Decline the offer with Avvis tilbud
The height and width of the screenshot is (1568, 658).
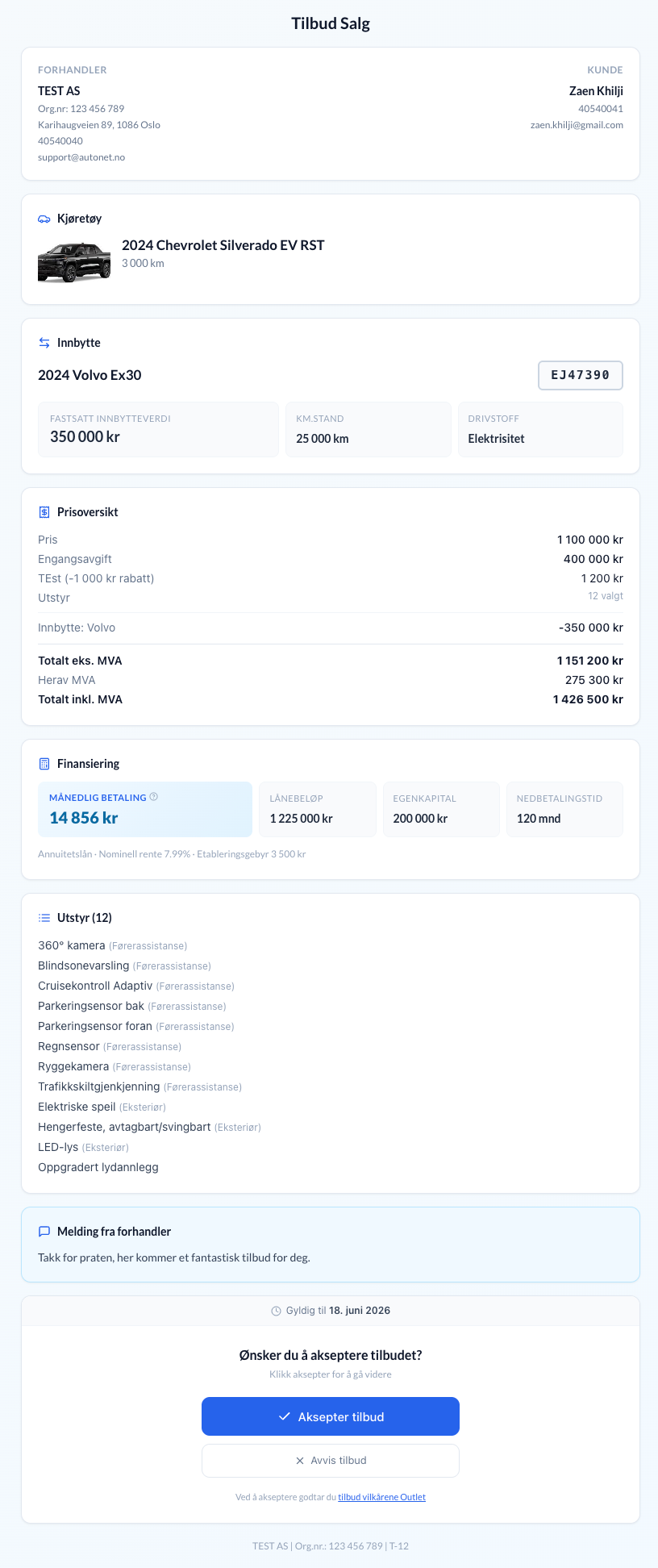point(331,1461)
